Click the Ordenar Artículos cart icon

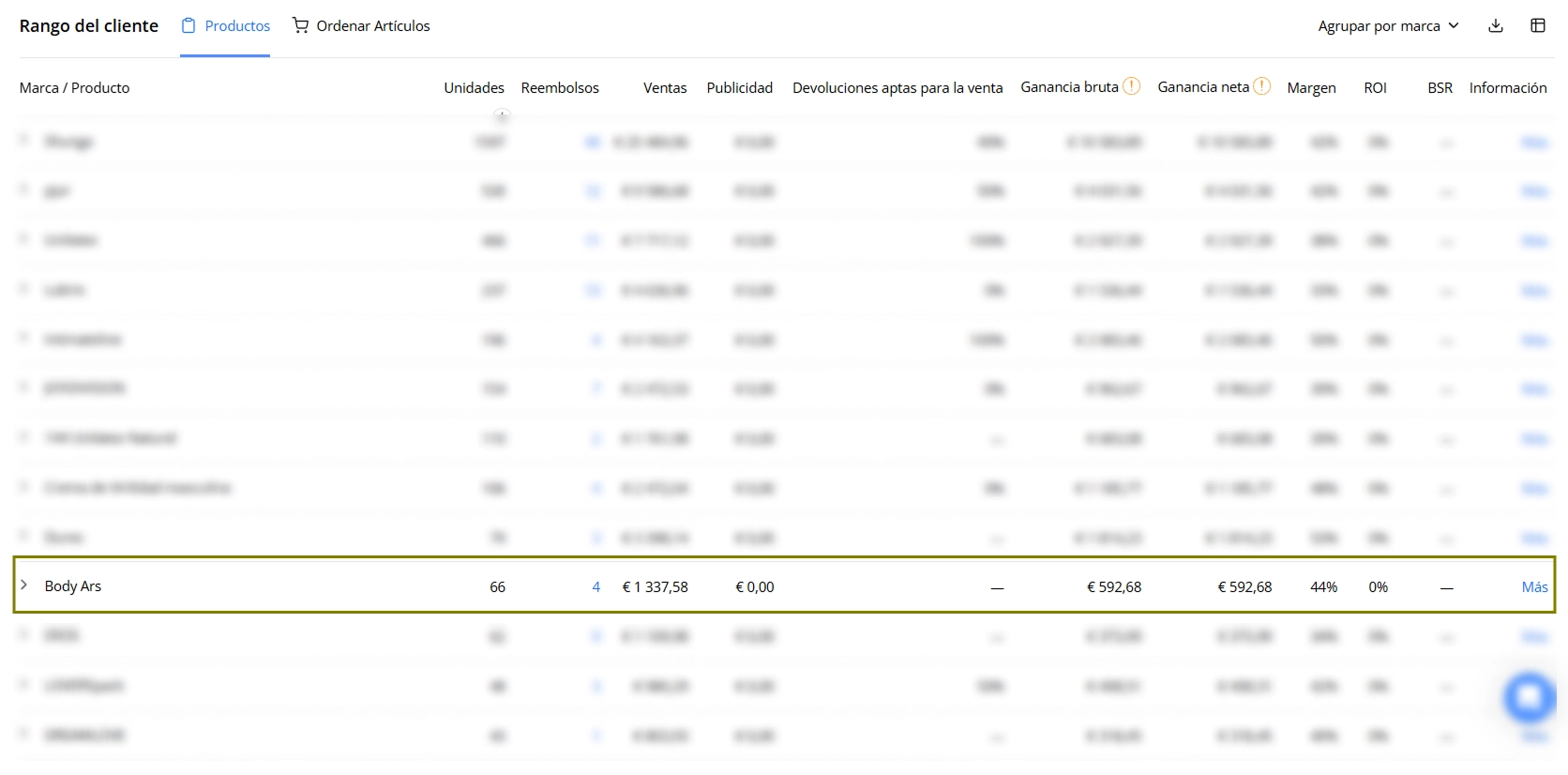[300, 25]
